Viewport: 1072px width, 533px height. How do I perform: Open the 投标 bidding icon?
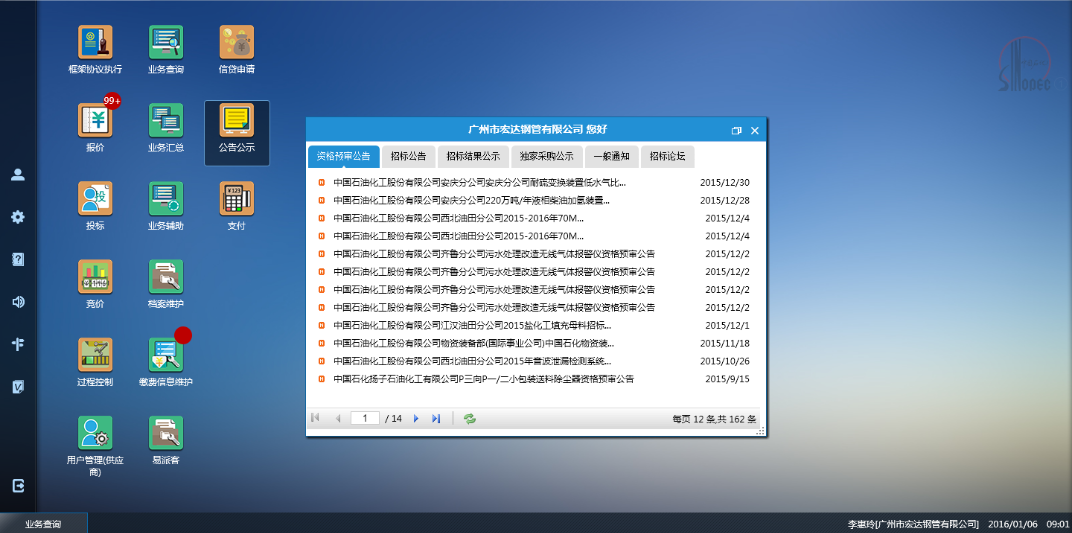(95, 198)
